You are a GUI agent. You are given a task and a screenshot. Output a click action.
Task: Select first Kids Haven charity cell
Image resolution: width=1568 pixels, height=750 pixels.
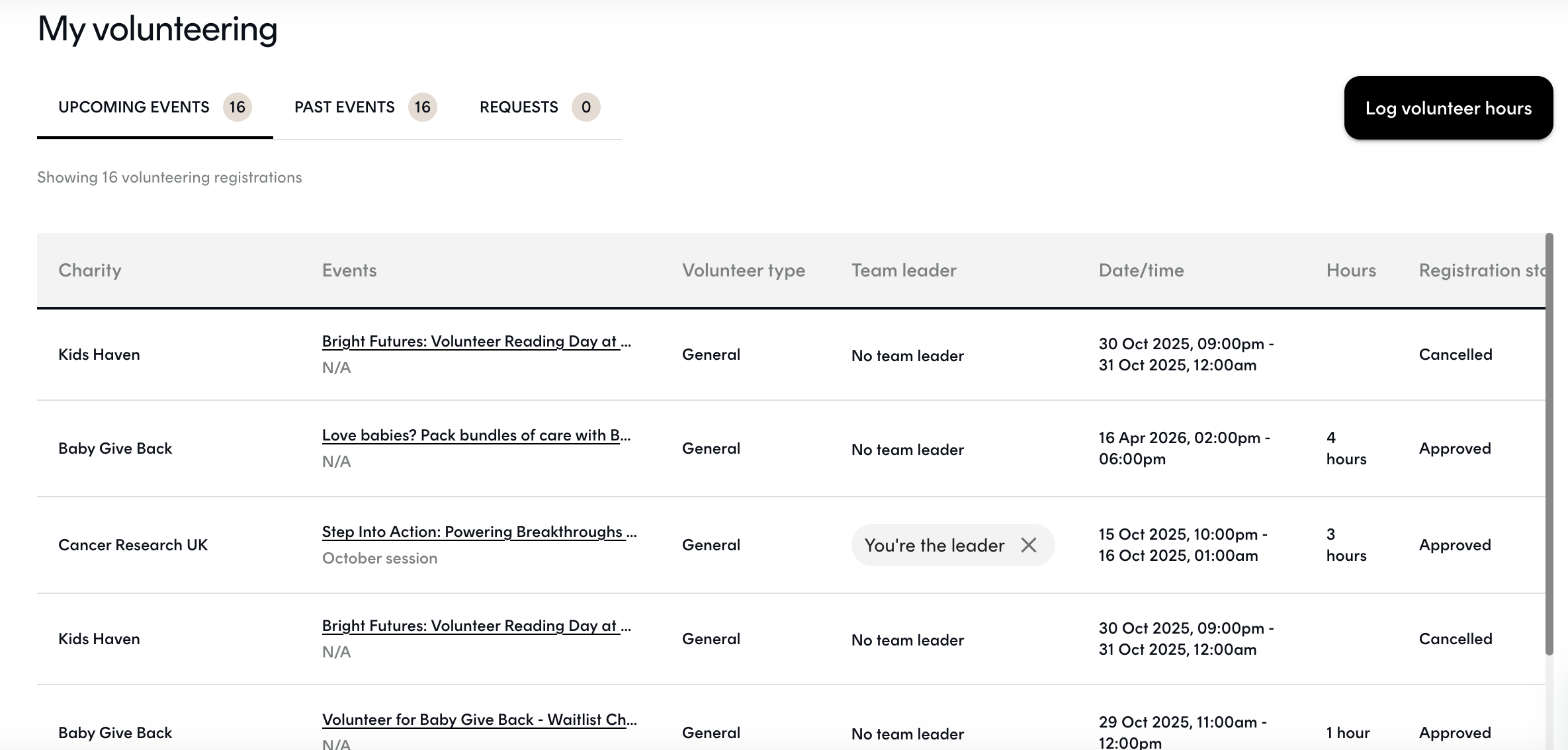tap(99, 354)
